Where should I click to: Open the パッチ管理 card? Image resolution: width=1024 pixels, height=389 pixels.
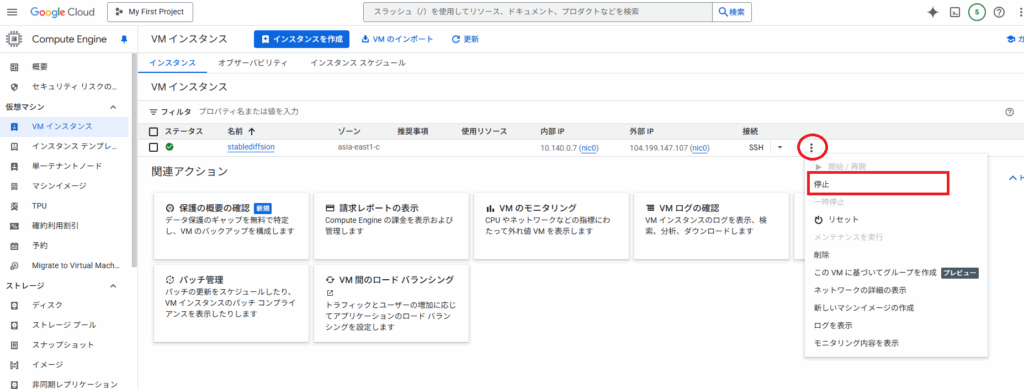tap(231, 303)
